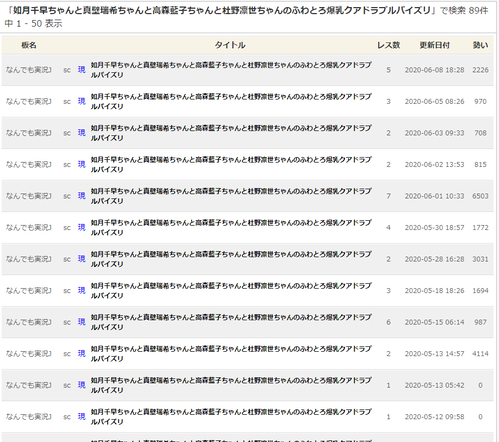Click the レス数 column header
The height and width of the screenshot is (442, 499).
click(x=388, y=45)
